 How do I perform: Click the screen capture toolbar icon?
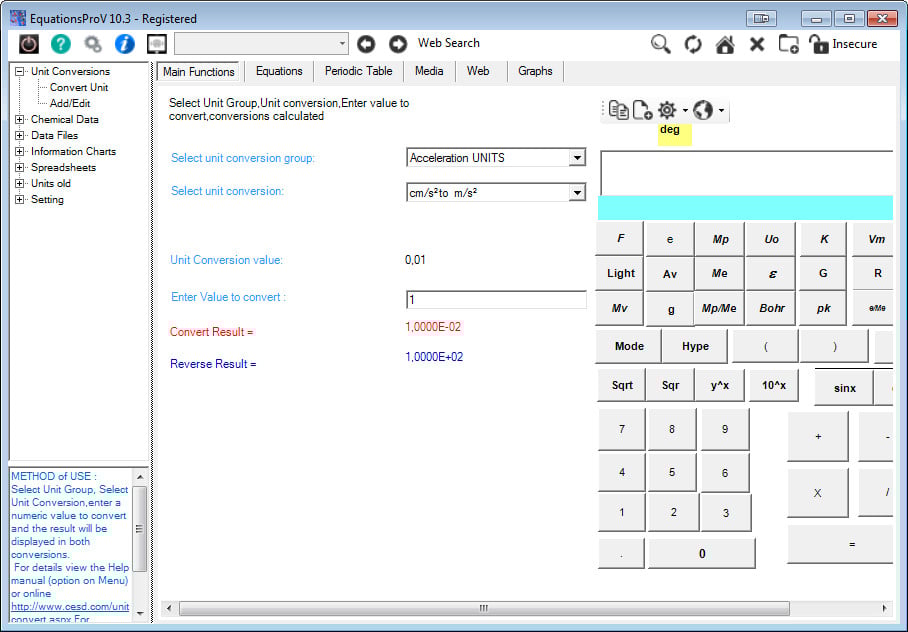[156, 44]
